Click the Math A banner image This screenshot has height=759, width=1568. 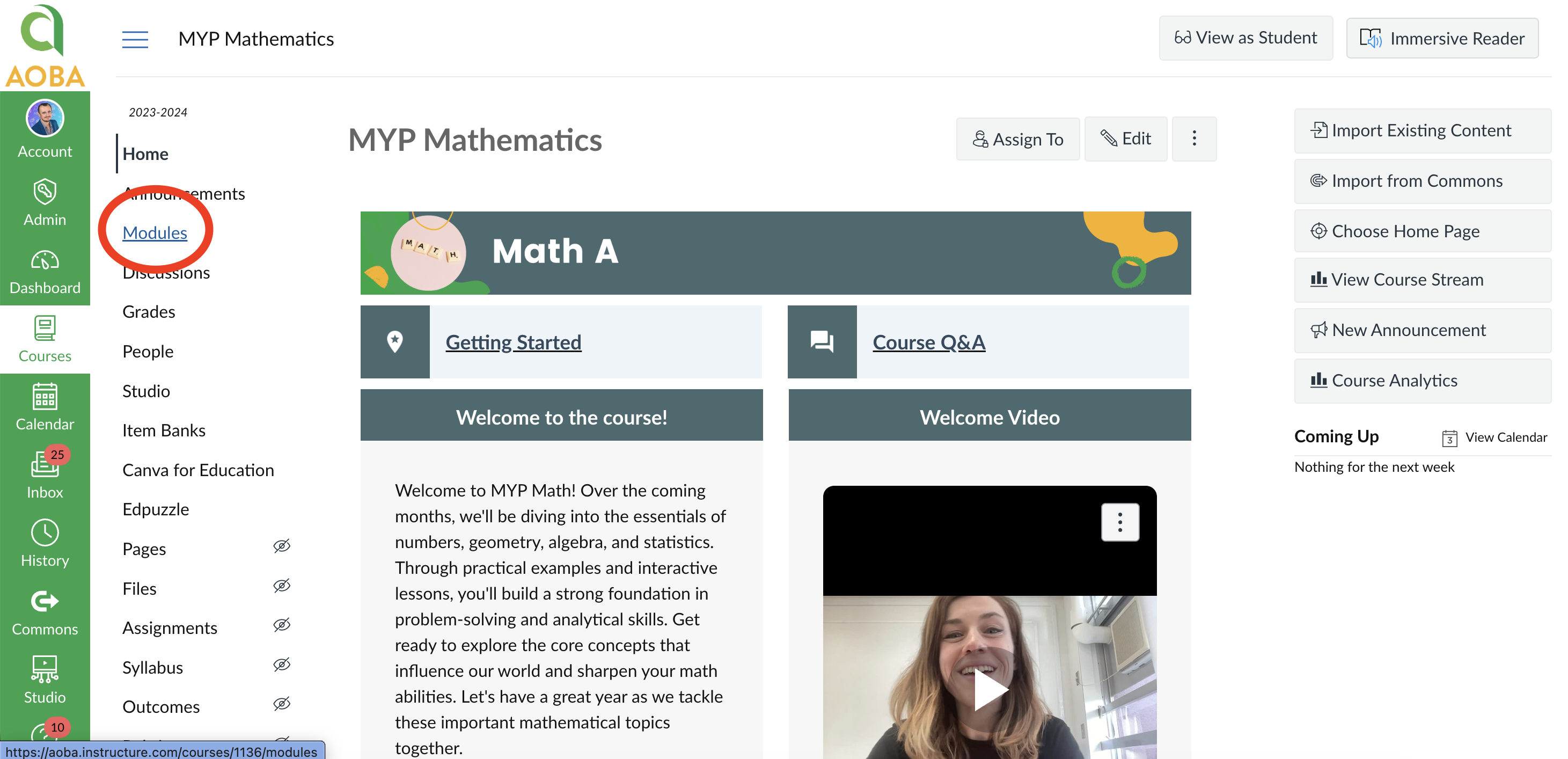coord(775,253)
